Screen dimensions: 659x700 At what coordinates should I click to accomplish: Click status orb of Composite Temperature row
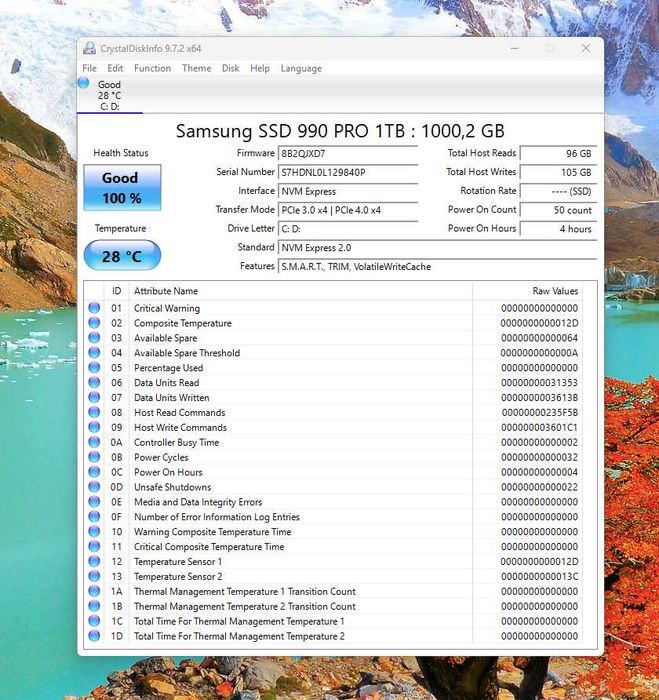coord(94,322)
